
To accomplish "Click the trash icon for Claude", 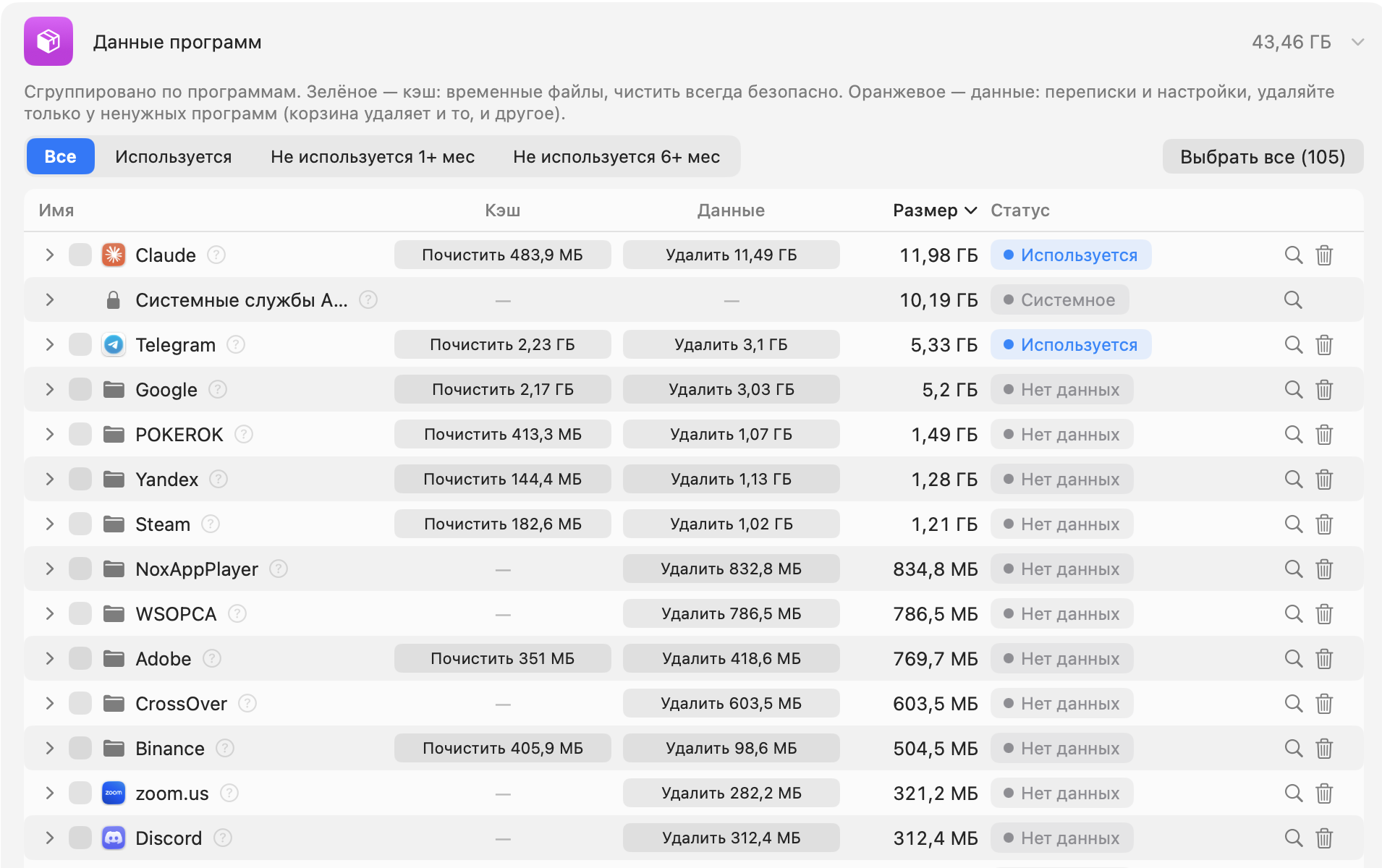I will tap(1324, 255).
